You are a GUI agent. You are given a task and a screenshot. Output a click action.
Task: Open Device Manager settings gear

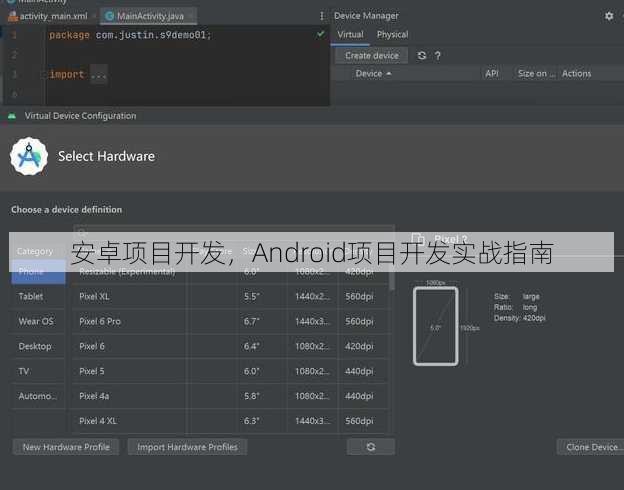pyautogui.click(x=609, y=16)
